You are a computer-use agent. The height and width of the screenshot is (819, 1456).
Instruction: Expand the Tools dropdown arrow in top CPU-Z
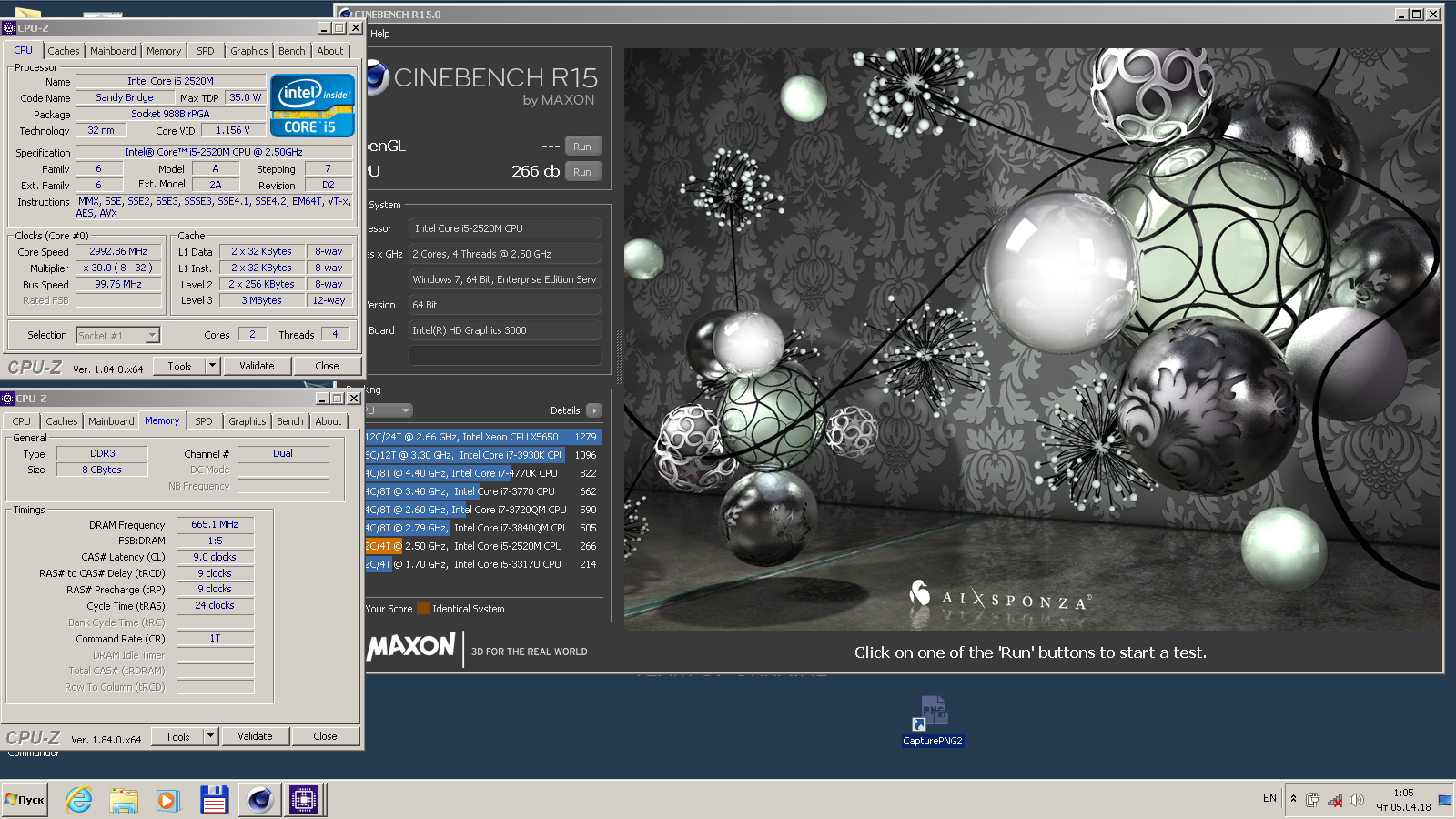click(x=212, y=366)
